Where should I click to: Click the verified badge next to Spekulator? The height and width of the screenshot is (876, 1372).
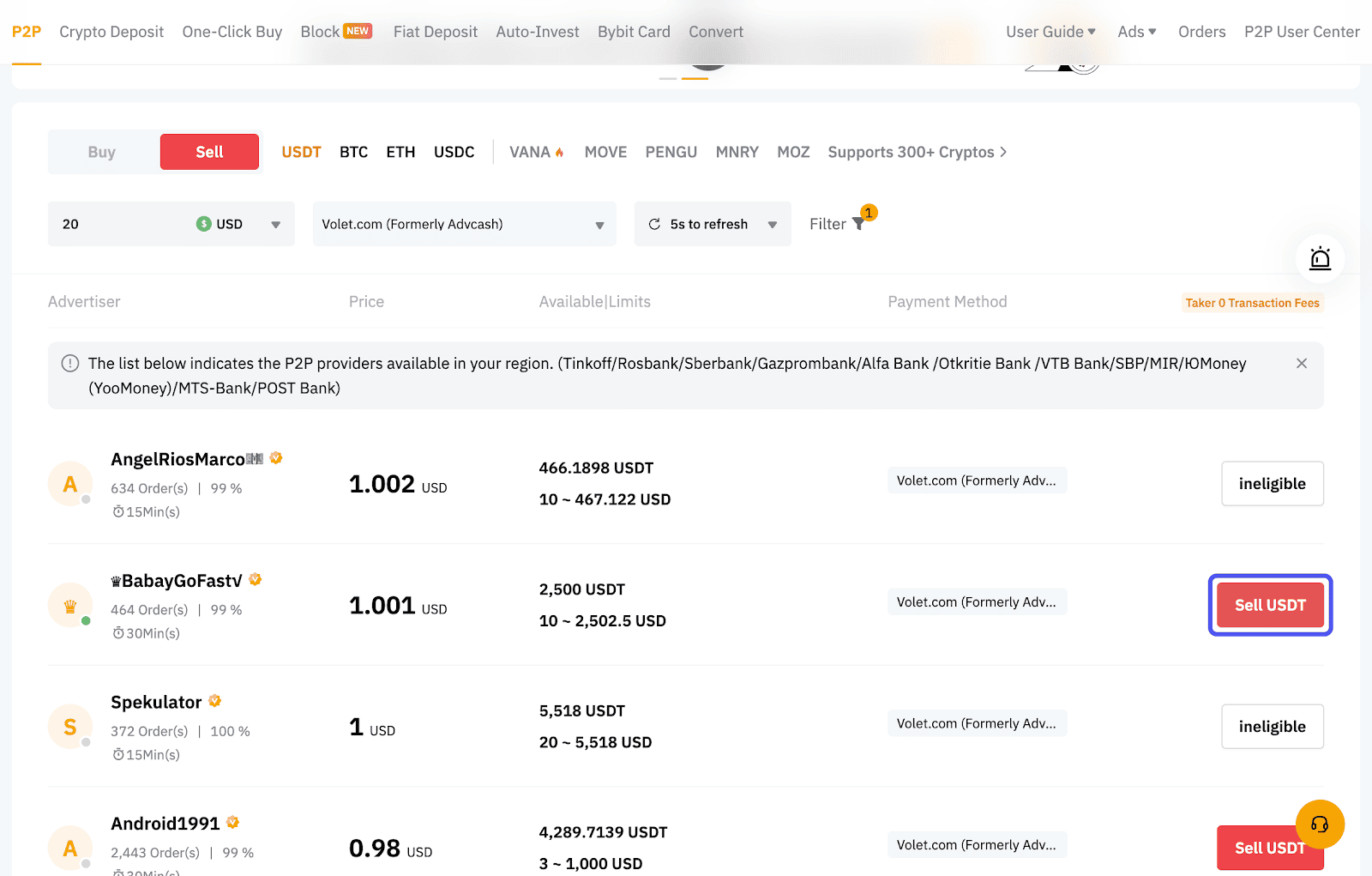pos(214,700)
